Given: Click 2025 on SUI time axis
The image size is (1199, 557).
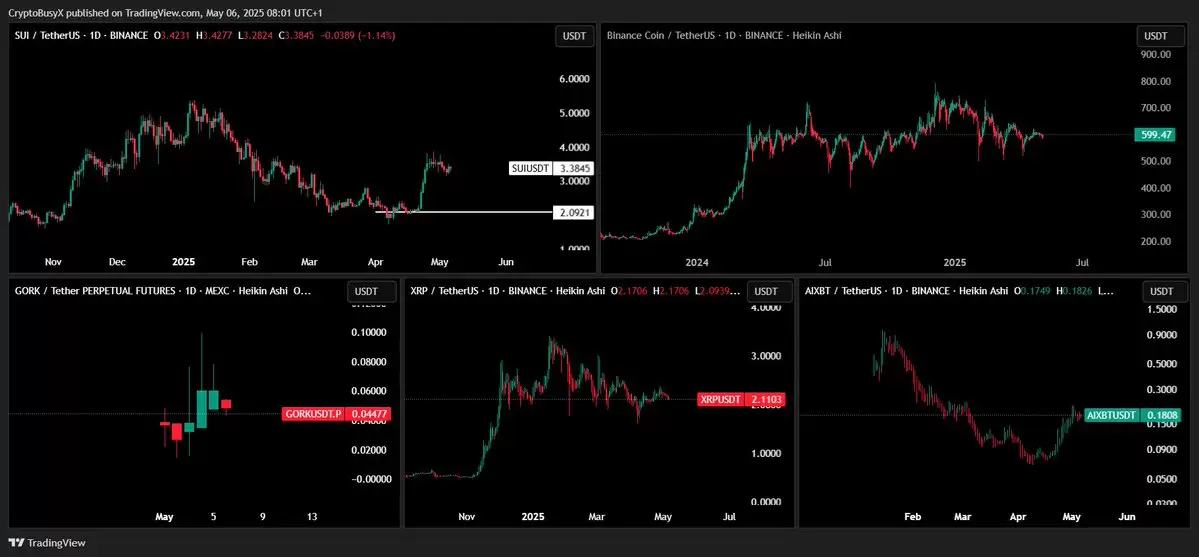Looking at the screenshot, I should click(184, 262).
